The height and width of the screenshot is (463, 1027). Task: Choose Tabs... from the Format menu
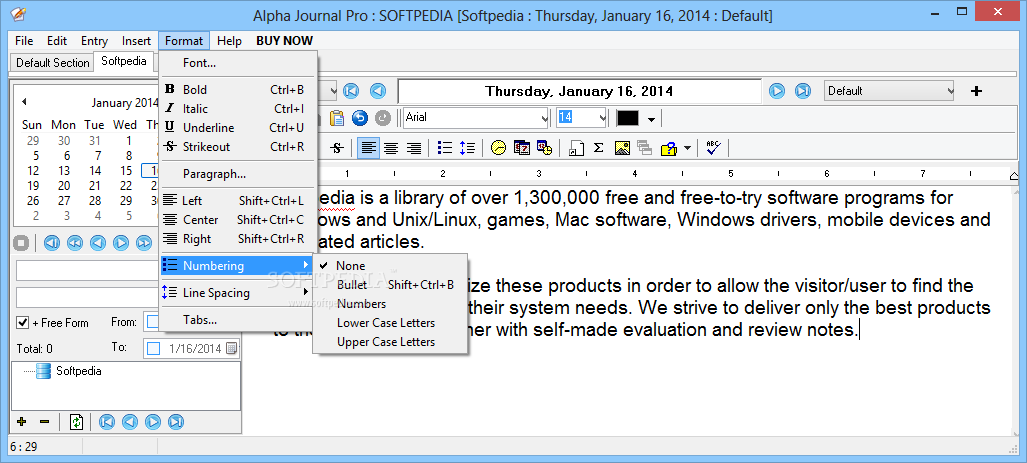pyautogui.click(x=238, y=320)
